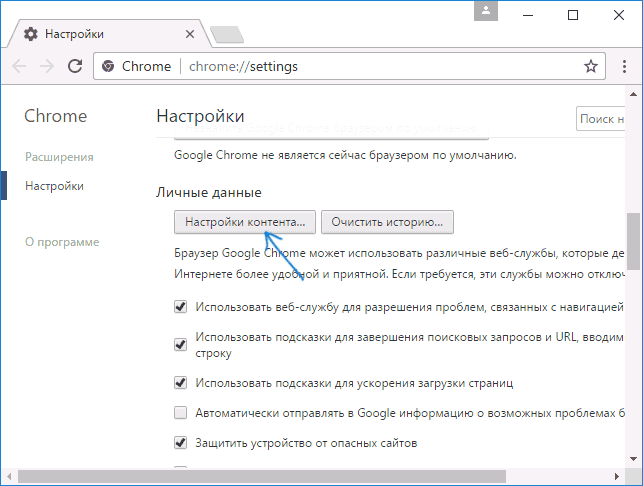Maximize the Chrome window
Viewport: 643px width, 486px height.
pyautogui.click(x=573, y=15)
